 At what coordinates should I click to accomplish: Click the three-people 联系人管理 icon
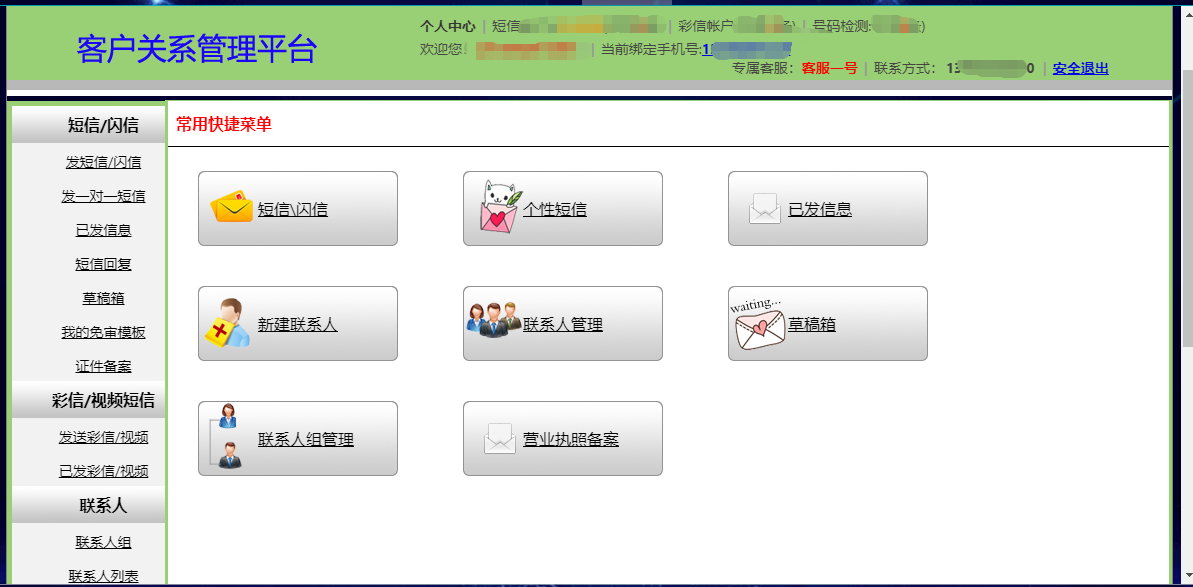click(494, 319)
